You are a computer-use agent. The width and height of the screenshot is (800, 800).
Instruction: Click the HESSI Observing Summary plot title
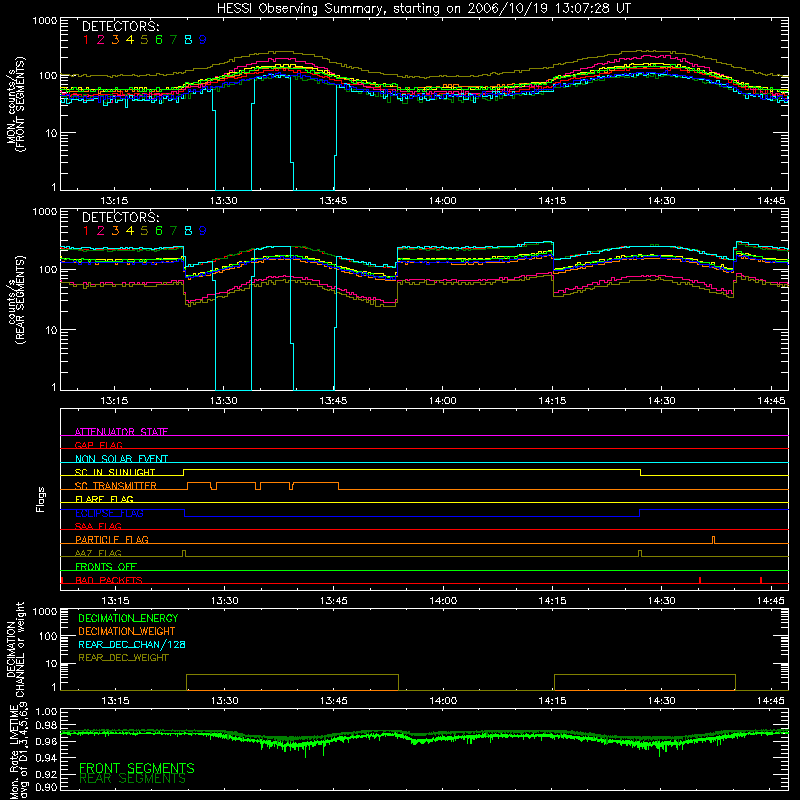[423, 8]
